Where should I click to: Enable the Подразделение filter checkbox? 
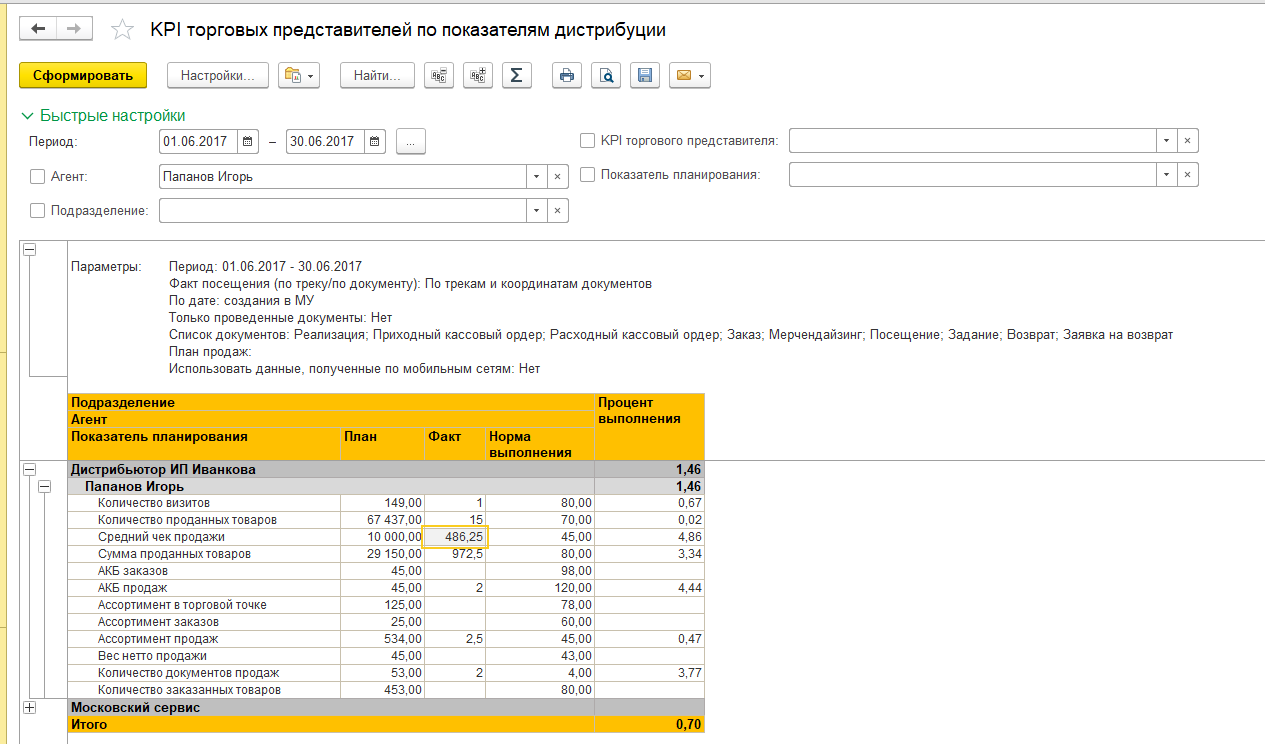coord(38,211)
